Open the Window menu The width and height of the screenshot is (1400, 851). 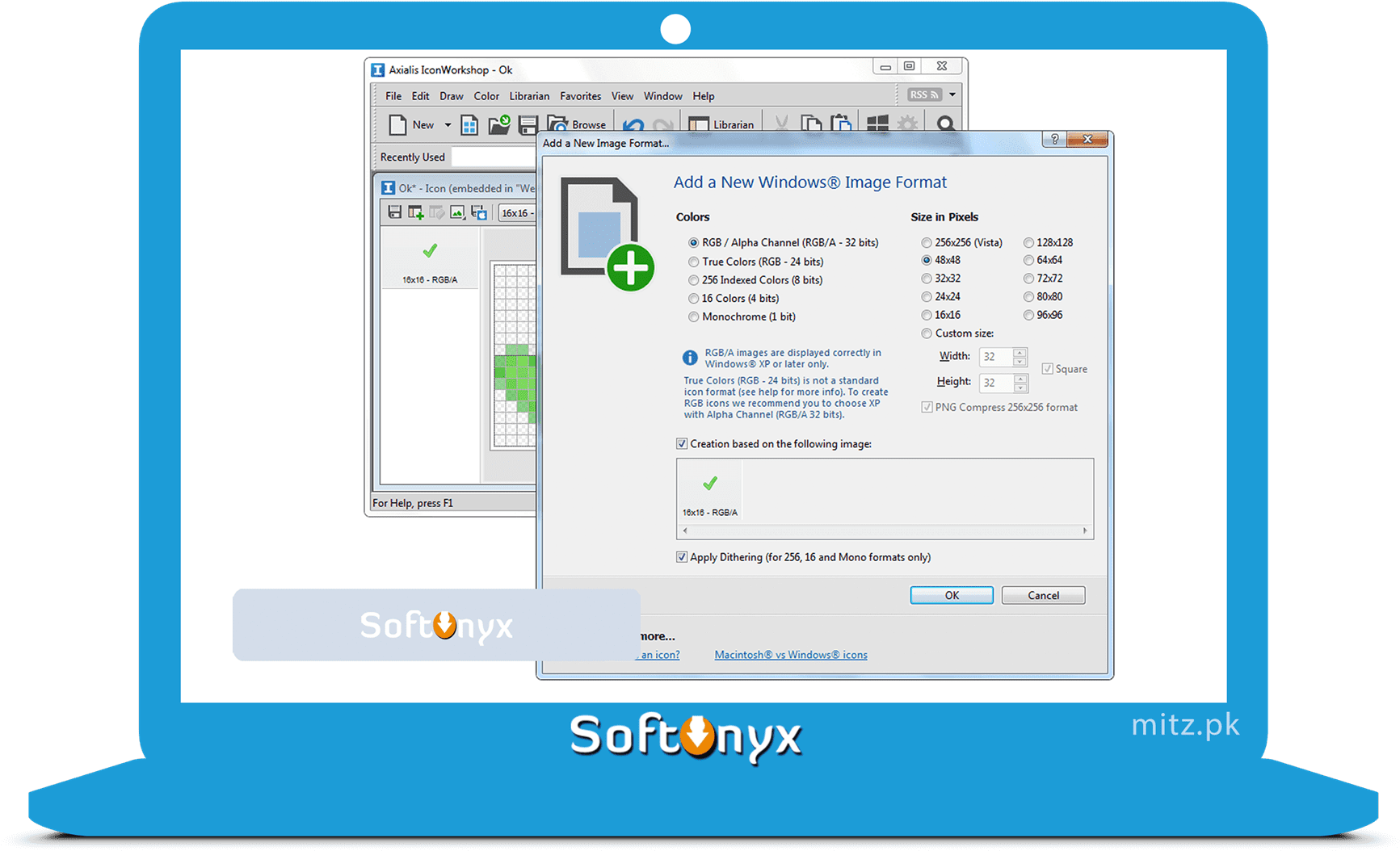(662, 96)
